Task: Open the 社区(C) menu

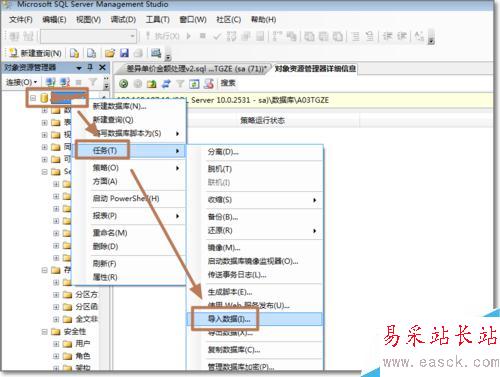Action: (x=228, y=20)
